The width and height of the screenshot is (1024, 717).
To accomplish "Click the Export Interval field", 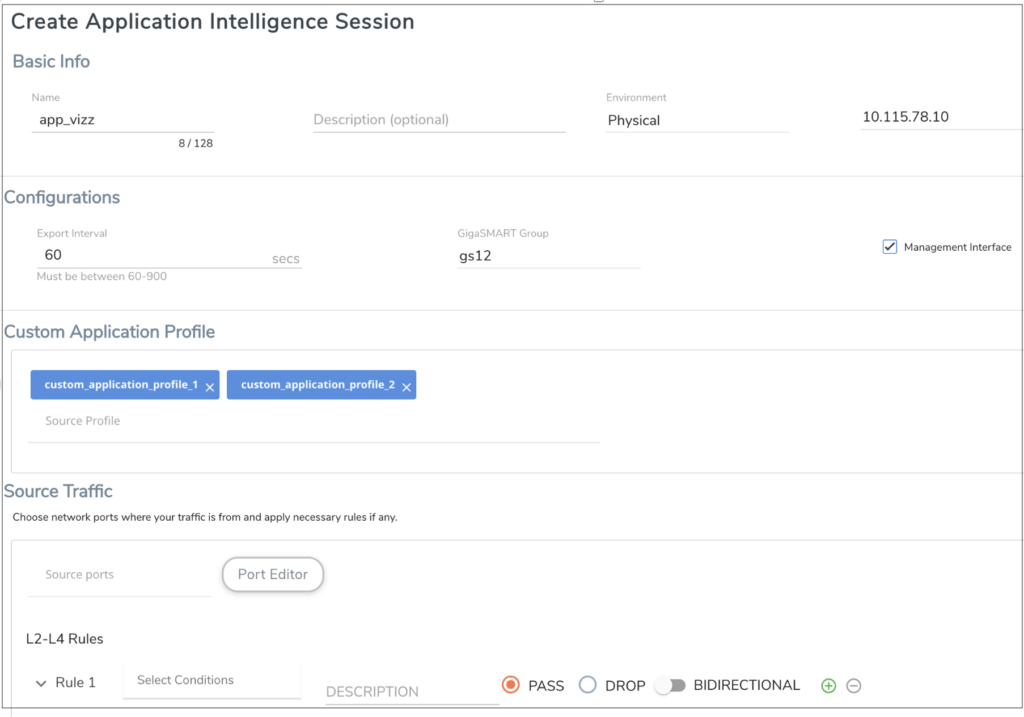I will click(x=169, y=255).
